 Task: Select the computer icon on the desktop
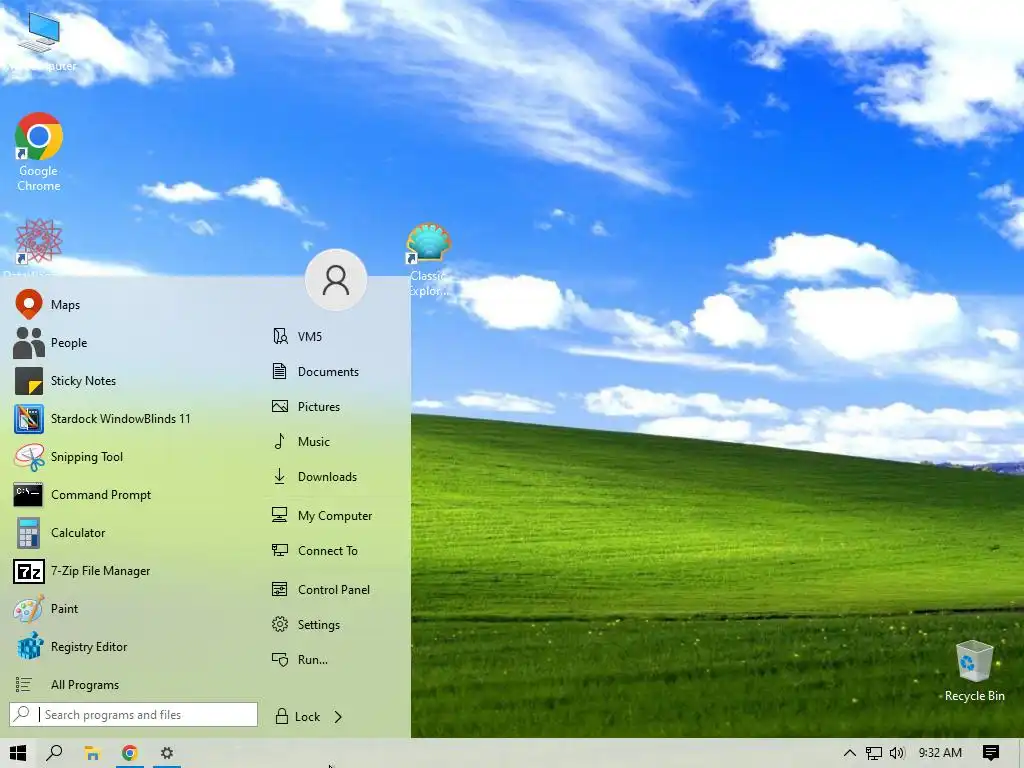[x=39, y=40]
